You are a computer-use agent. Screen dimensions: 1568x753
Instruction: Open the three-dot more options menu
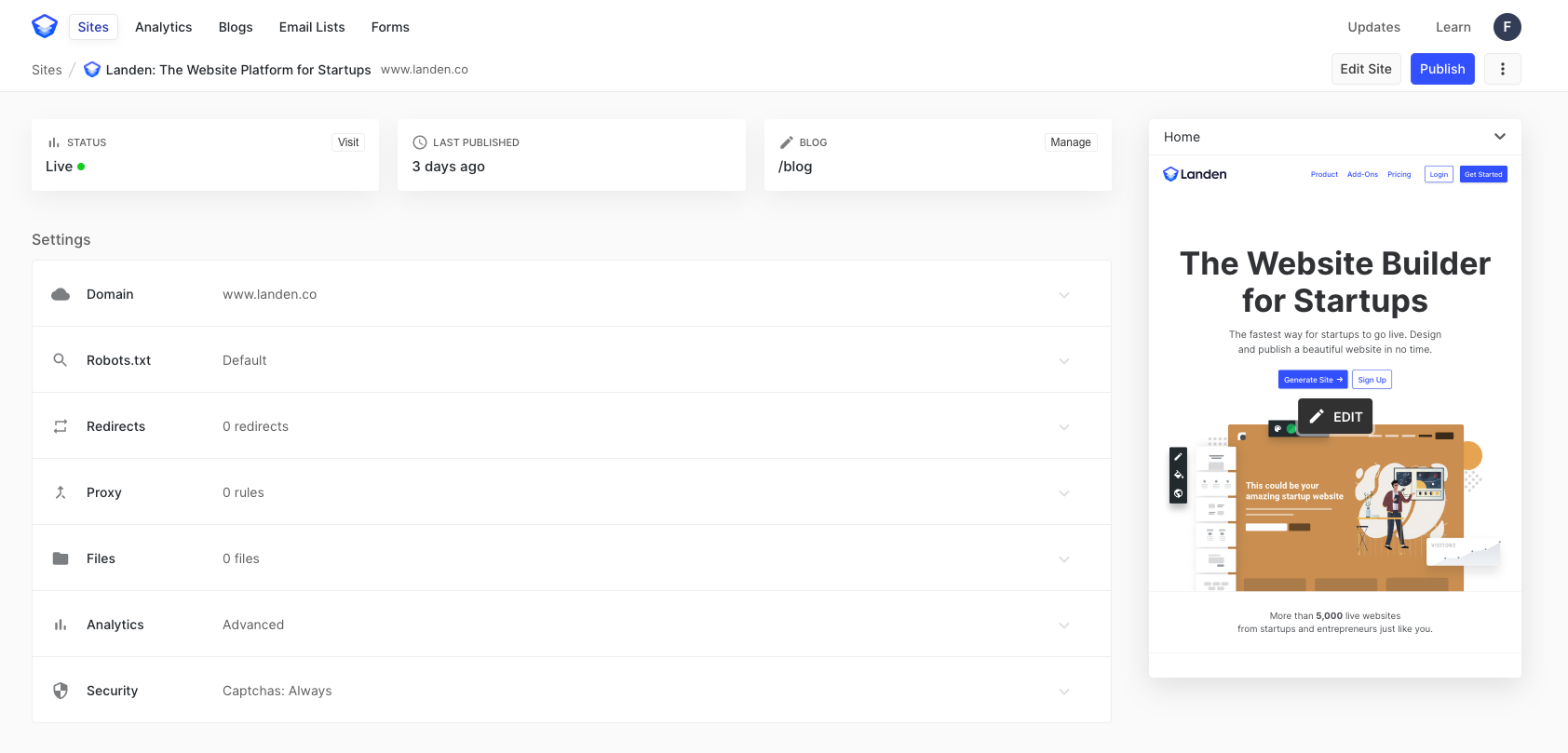[1502, 69]
